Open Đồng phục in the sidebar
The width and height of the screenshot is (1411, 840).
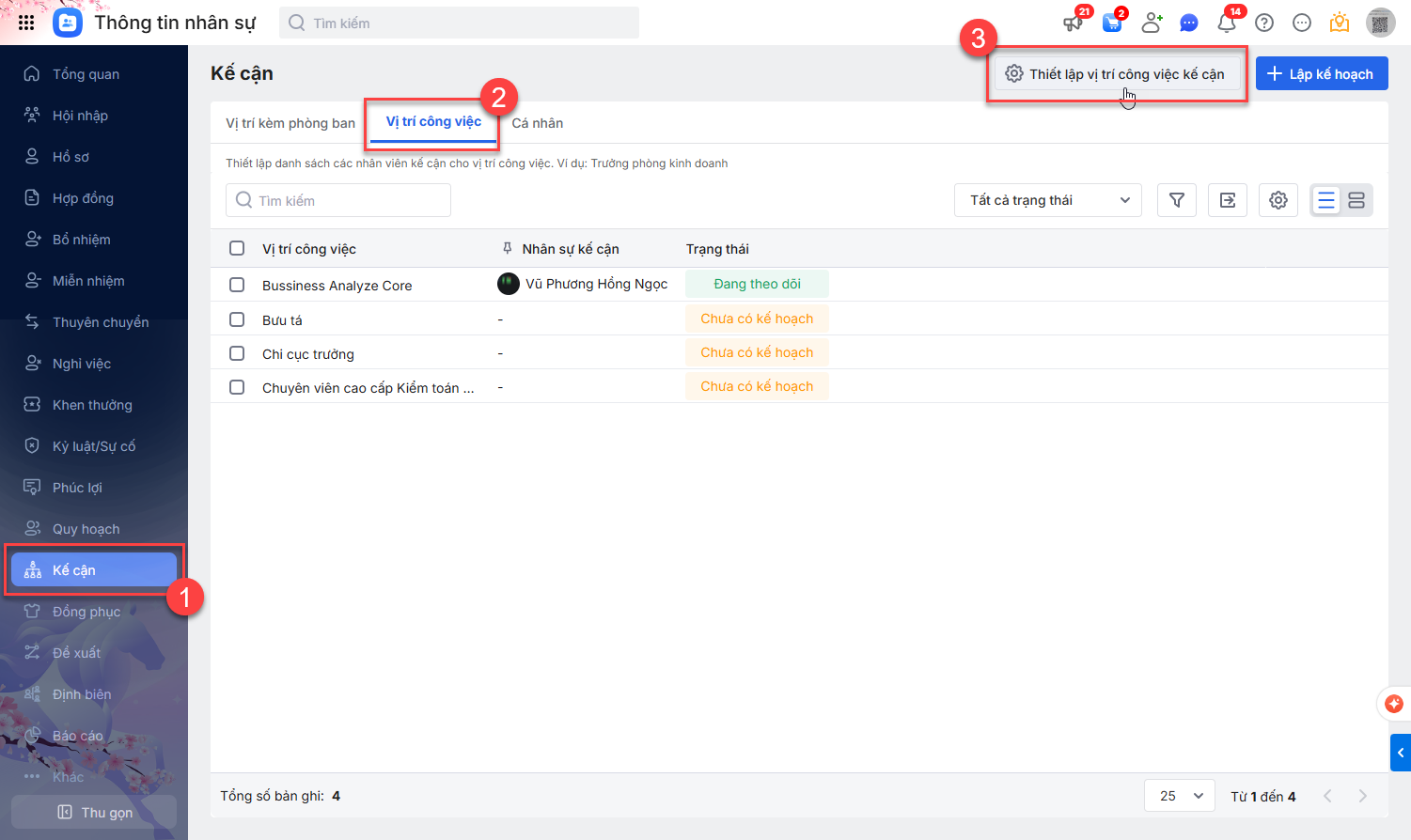pos(94,612)
